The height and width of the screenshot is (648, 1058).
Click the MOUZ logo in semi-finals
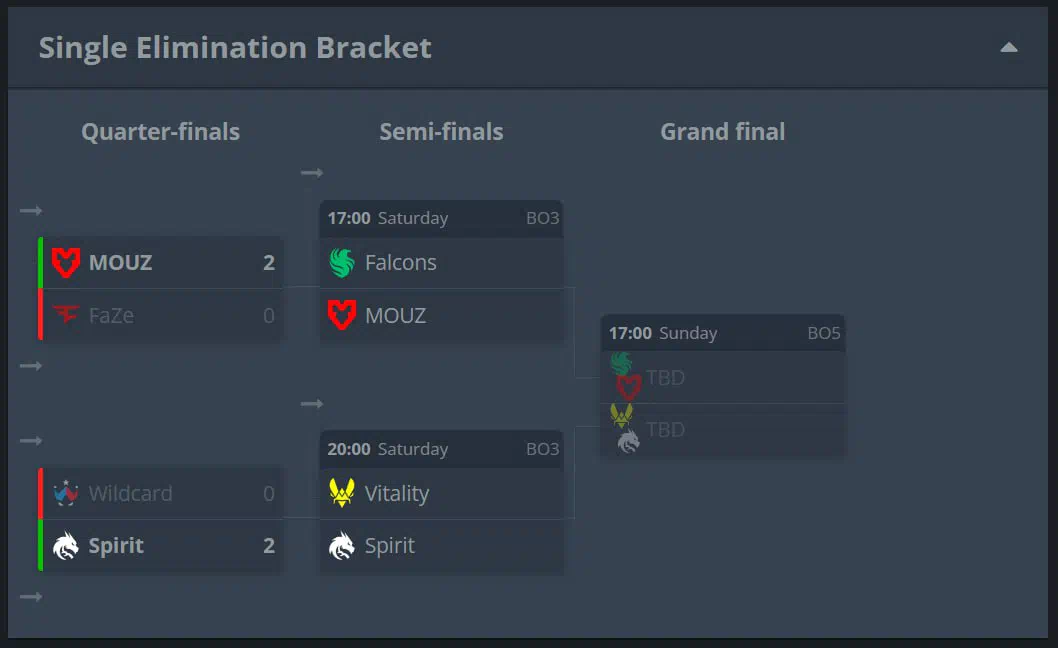pos(342,315)
